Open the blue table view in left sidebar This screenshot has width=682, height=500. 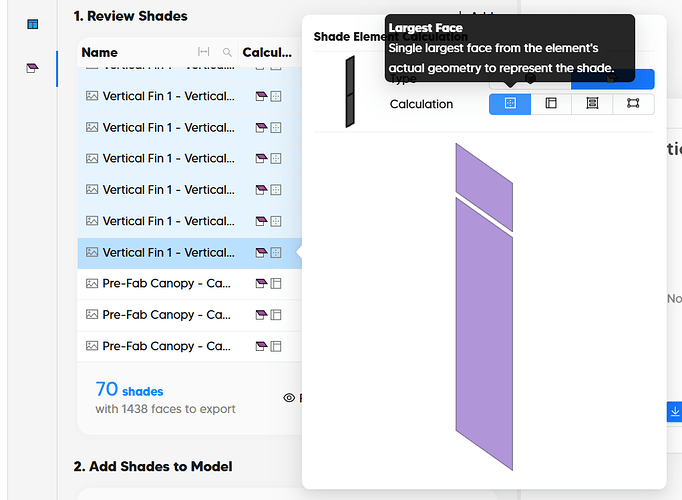(33, 24)
